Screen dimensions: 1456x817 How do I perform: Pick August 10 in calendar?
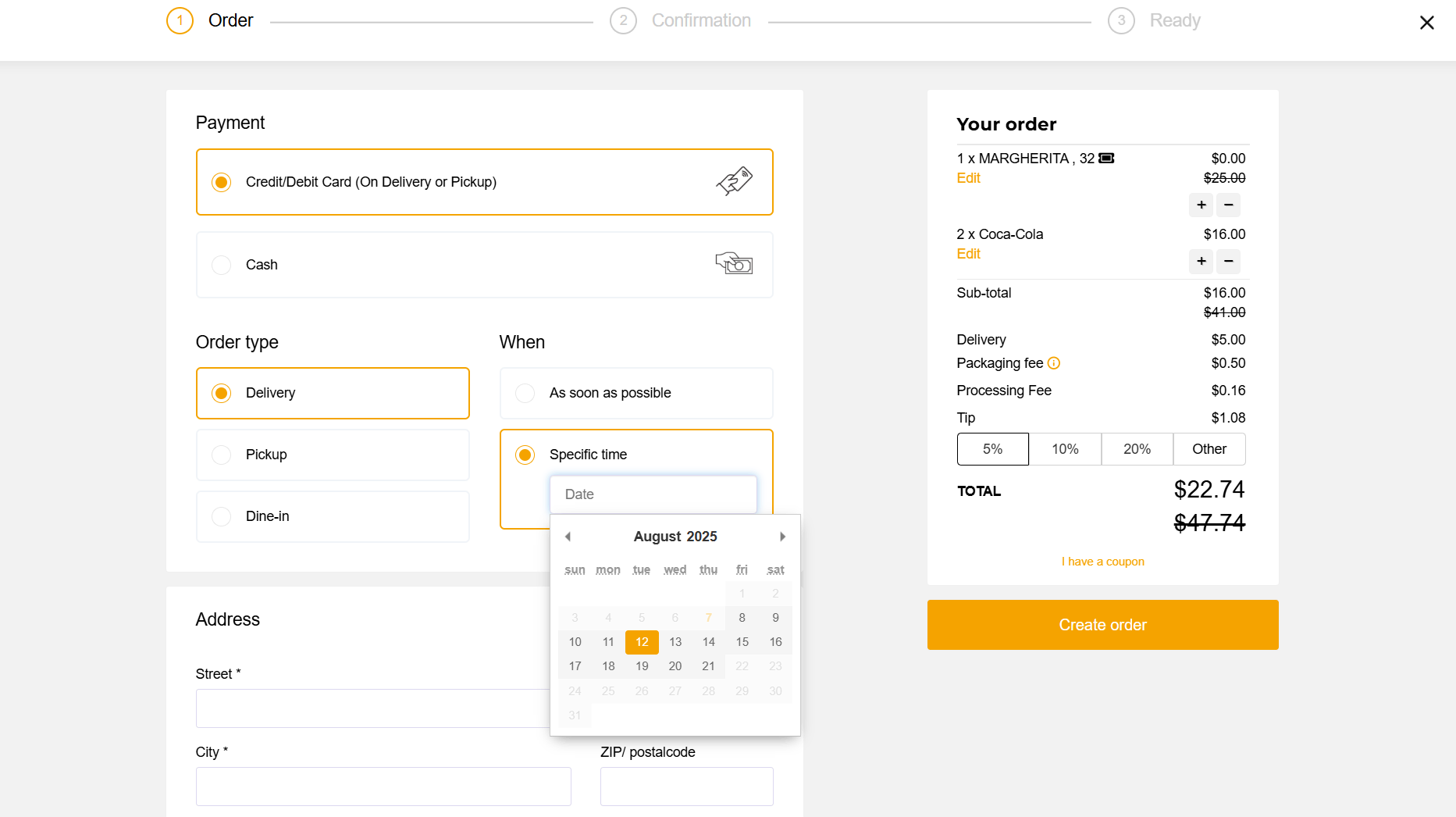575,642
